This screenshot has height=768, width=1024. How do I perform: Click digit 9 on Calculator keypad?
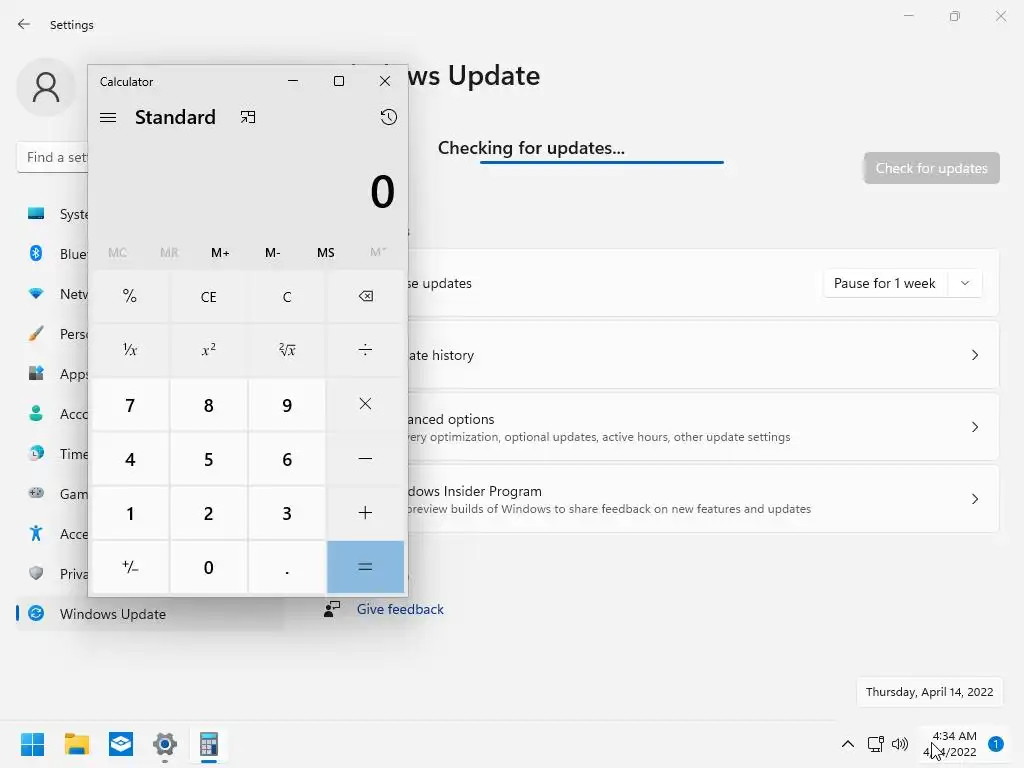point(287,405)
